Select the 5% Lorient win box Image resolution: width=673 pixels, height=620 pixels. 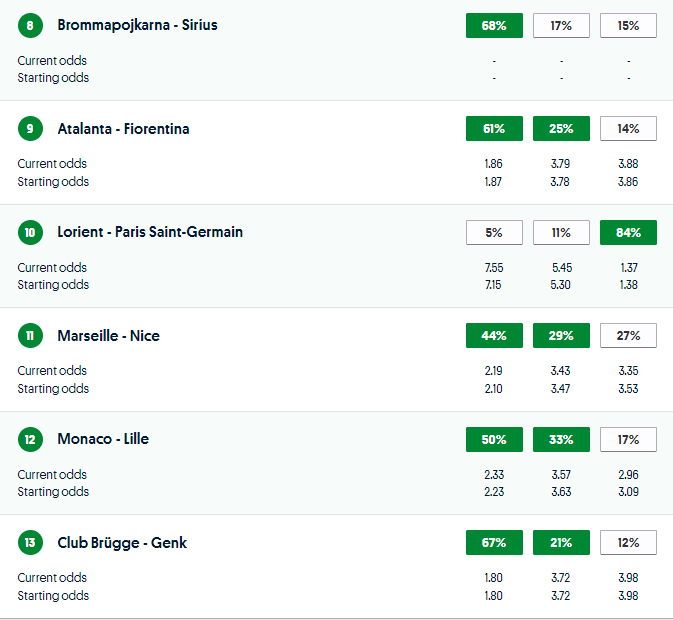494,233
